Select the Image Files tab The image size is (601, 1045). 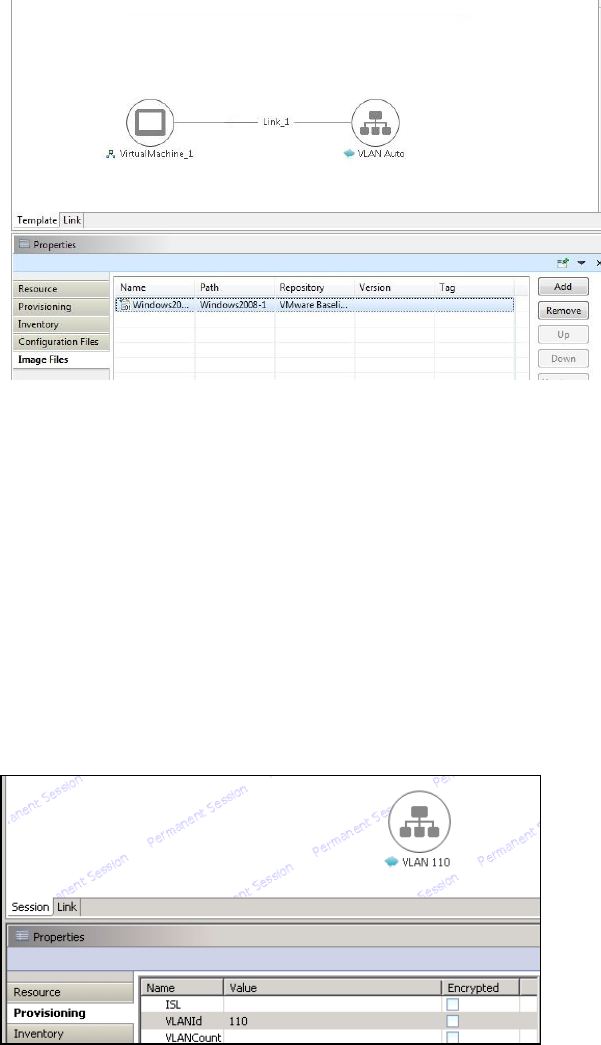point(61,359)
